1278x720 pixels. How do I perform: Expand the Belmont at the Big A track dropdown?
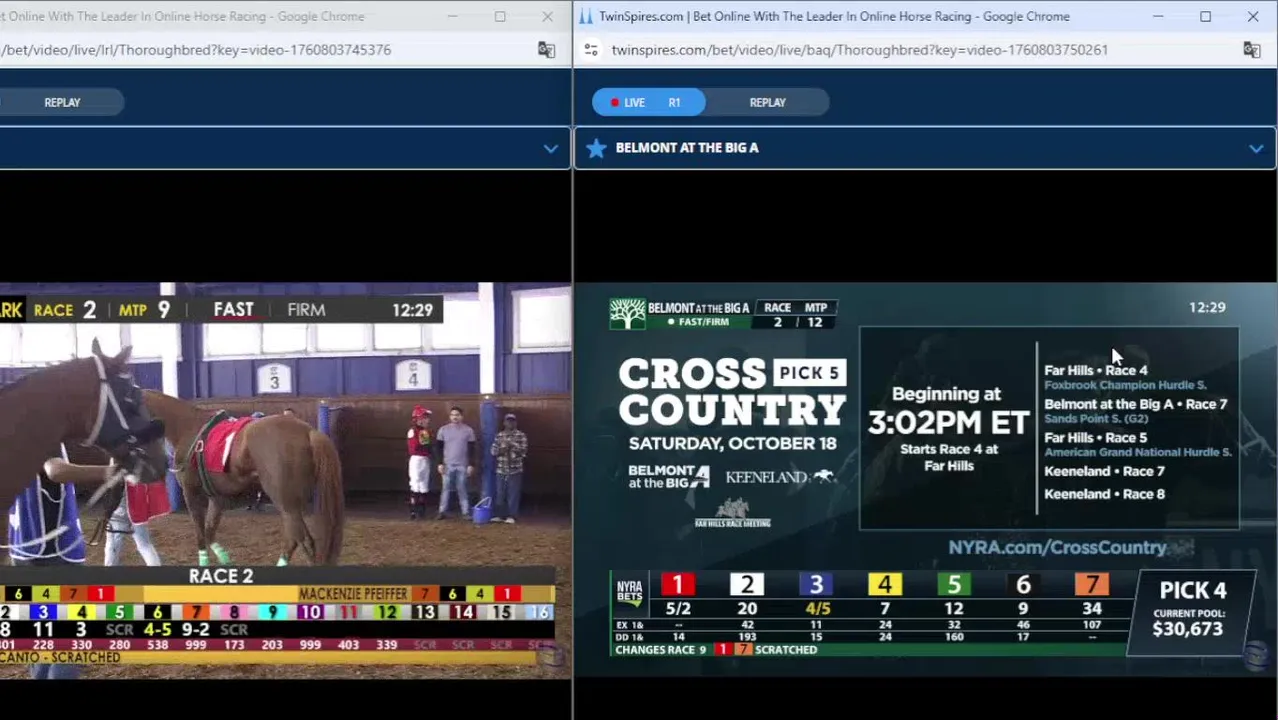tap(1256, 148)
